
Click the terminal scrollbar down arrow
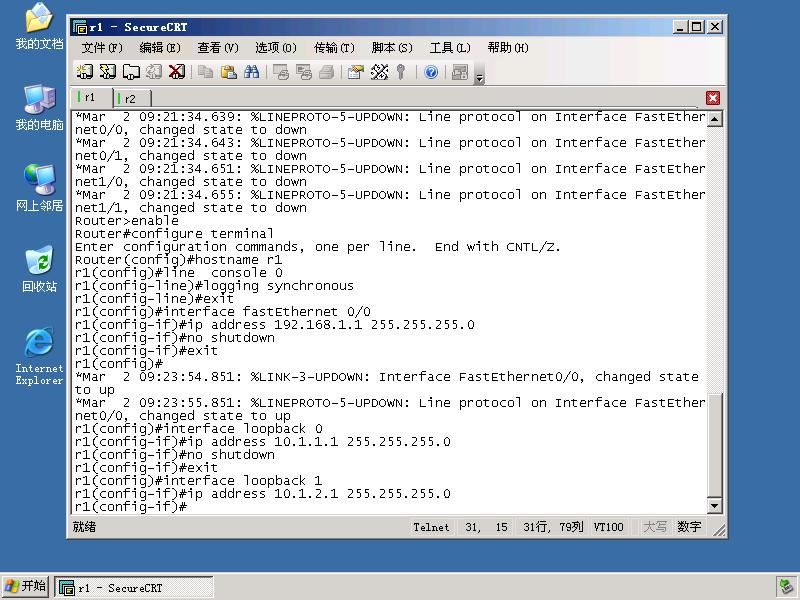[715, 506]
